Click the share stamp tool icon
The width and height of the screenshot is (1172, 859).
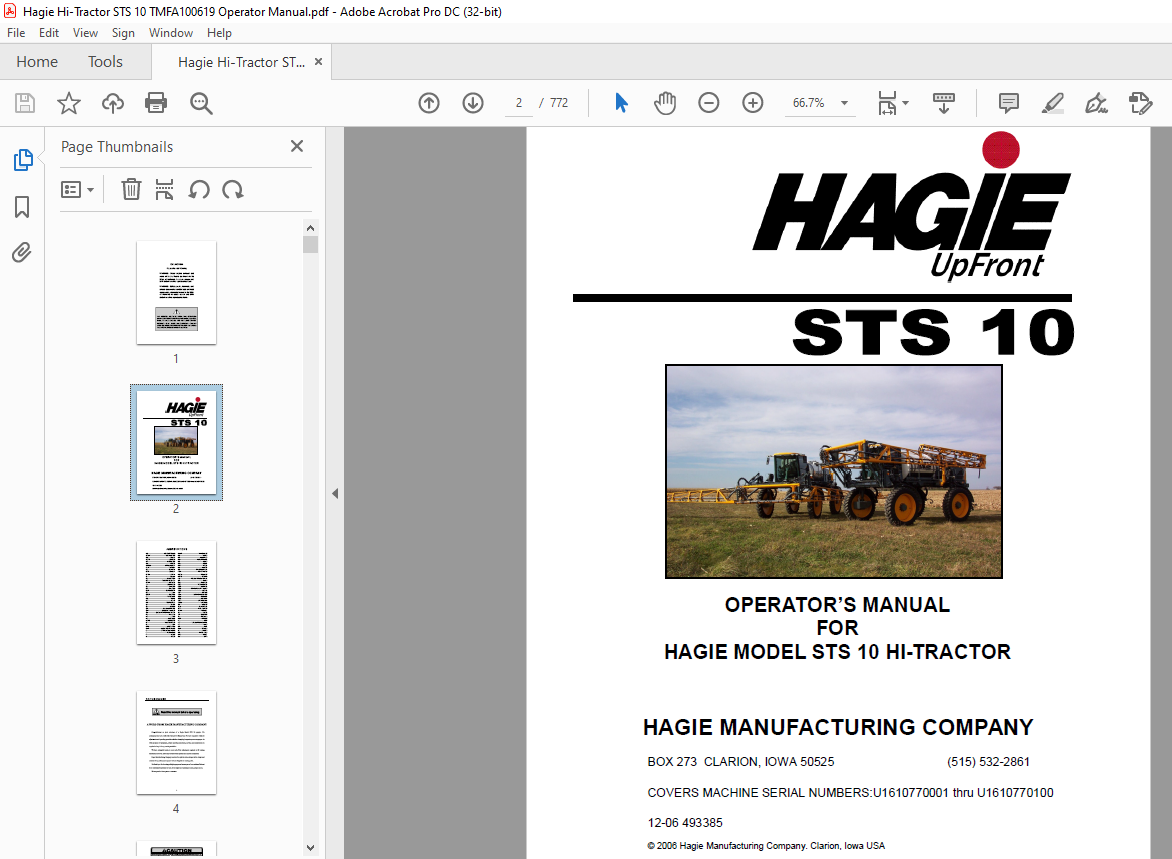point(1141,103)
